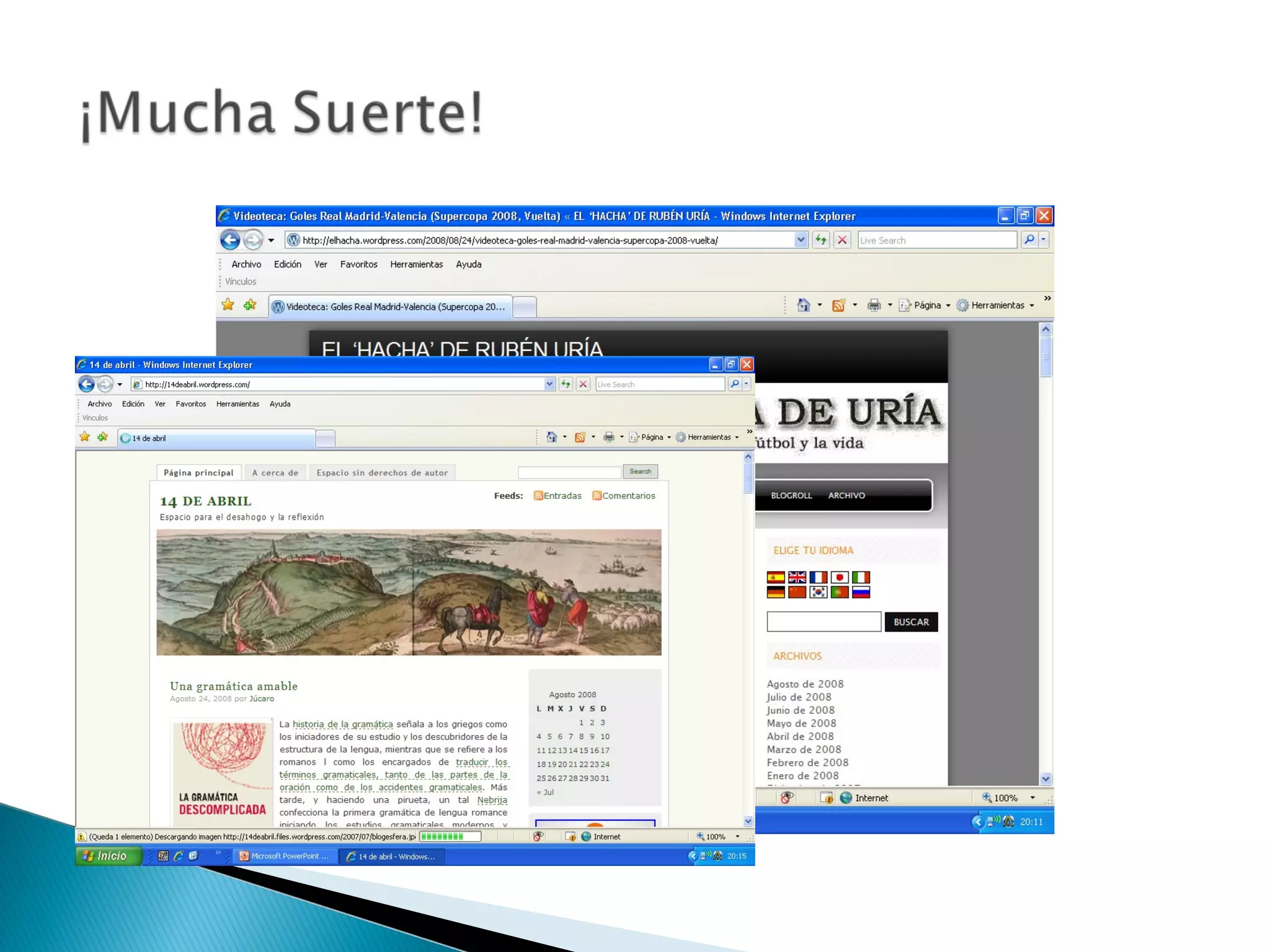1270x952 pixels.
Task: Click RSS feeds icon in the Videoteca window toolbar
Action: (838, 305)
